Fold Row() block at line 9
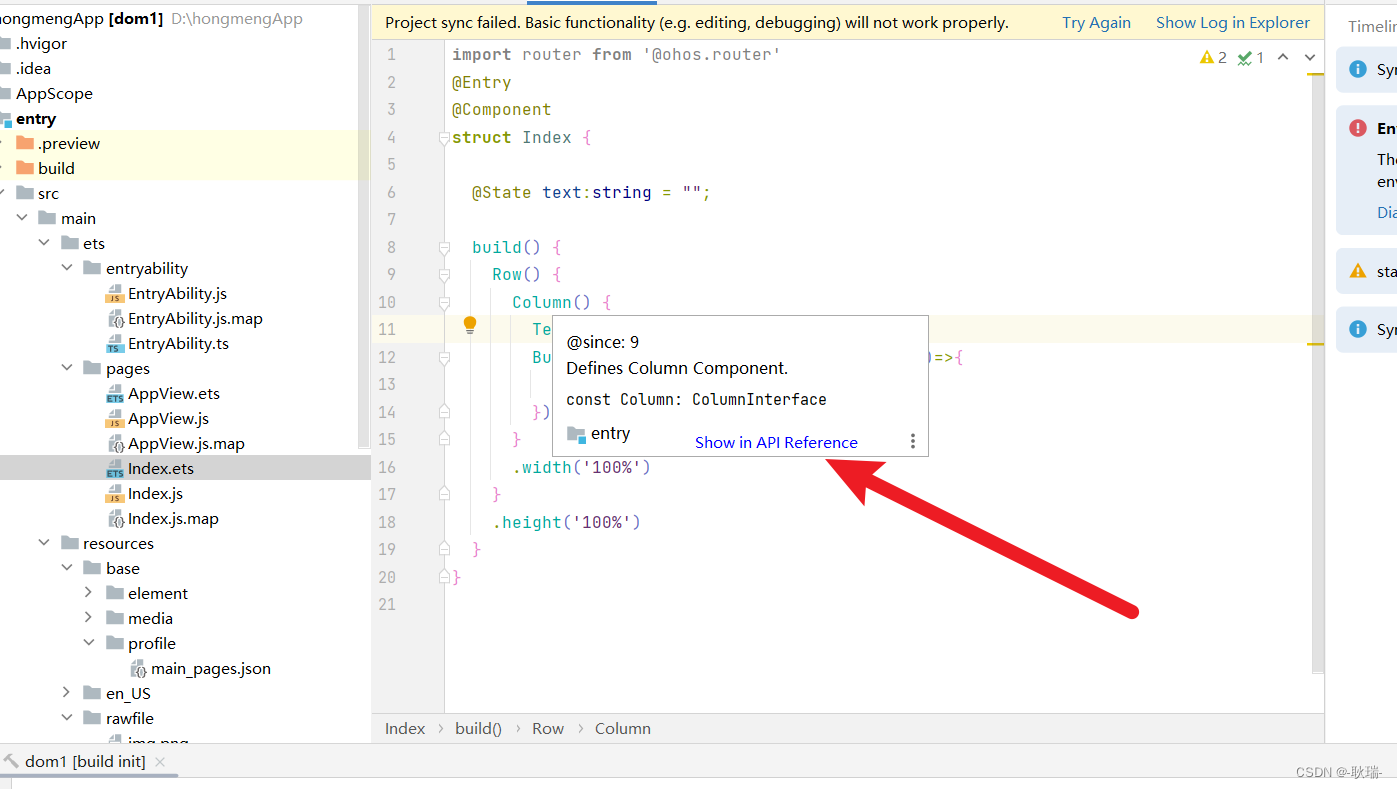 point(444,275)
